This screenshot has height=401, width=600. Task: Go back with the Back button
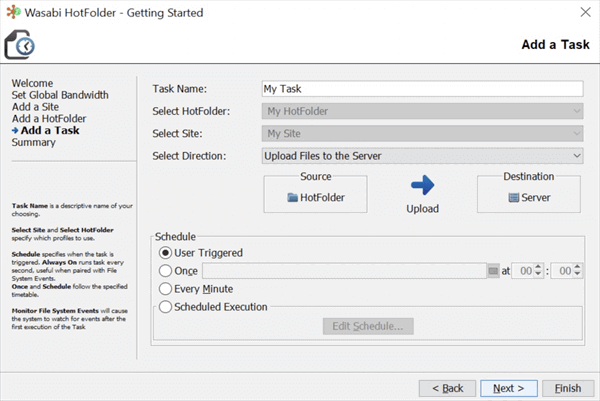pyautogui.click(x=446, y=387)
